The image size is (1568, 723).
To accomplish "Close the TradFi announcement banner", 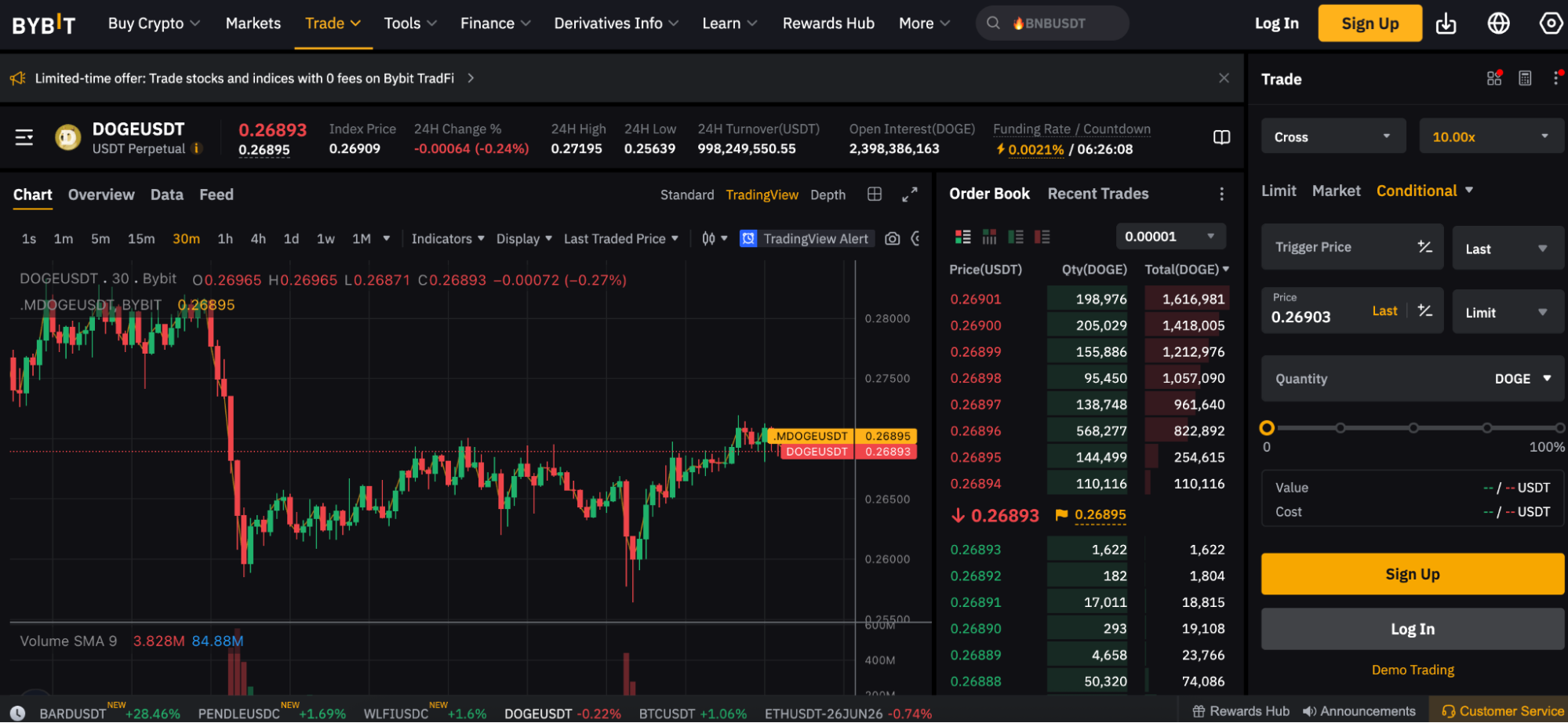I will [1224, 78].
